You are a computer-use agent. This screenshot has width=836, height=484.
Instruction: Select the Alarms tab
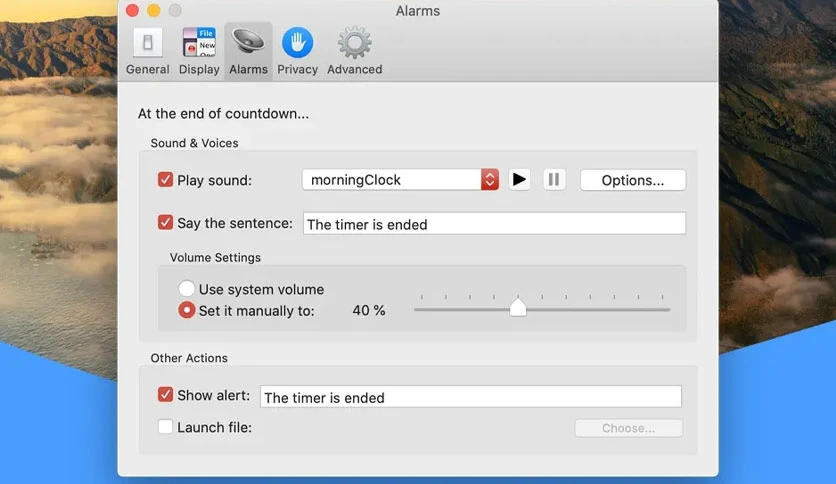[x=248, y=51]
